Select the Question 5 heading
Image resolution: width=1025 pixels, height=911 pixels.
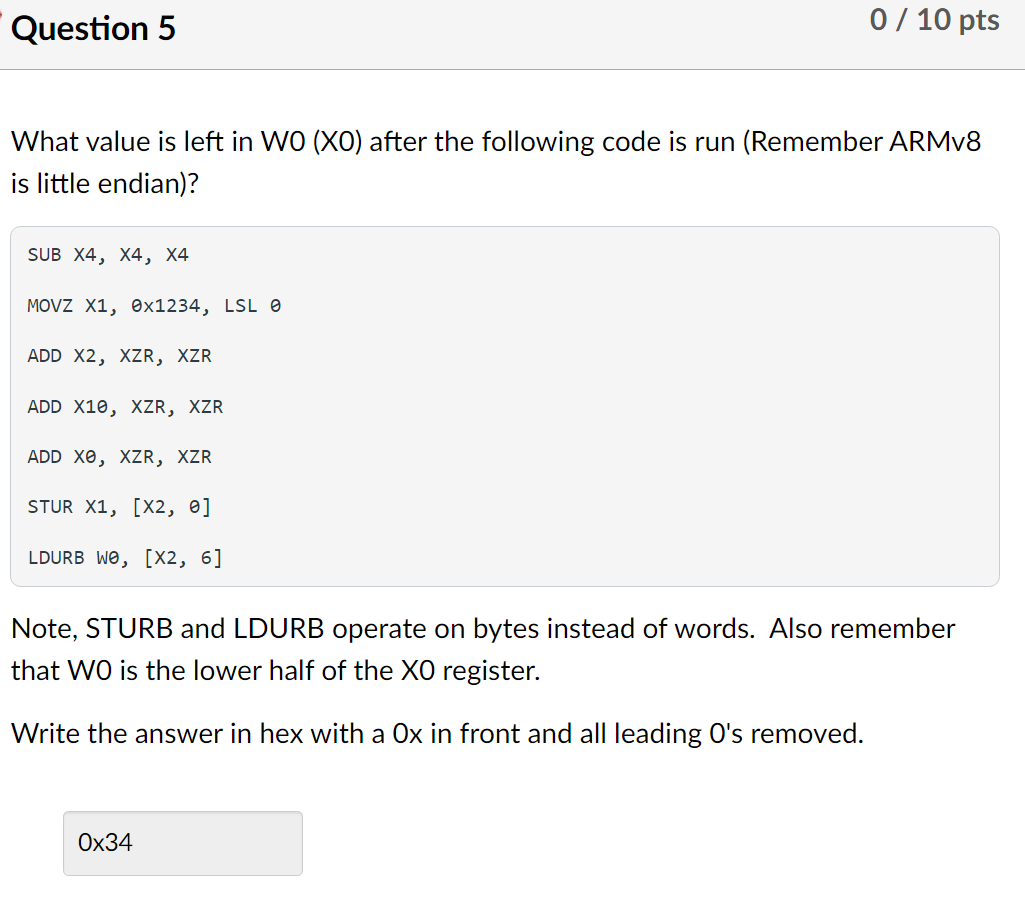95,28
